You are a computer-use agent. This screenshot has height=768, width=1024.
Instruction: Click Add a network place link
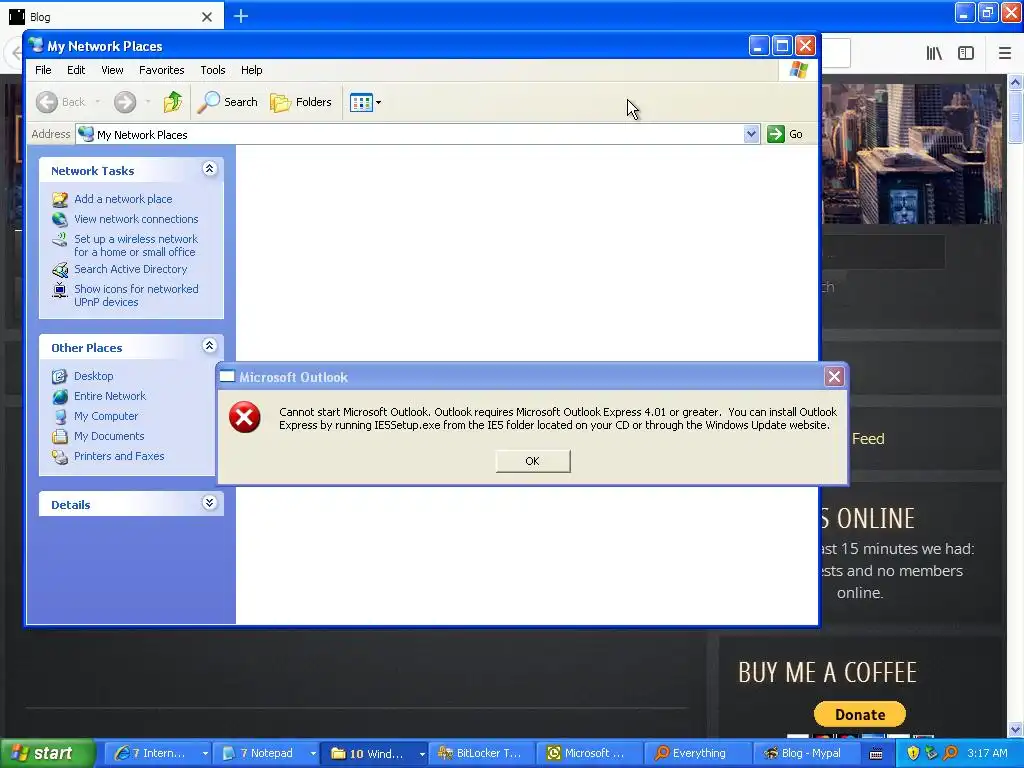click(x=123, y=199)
